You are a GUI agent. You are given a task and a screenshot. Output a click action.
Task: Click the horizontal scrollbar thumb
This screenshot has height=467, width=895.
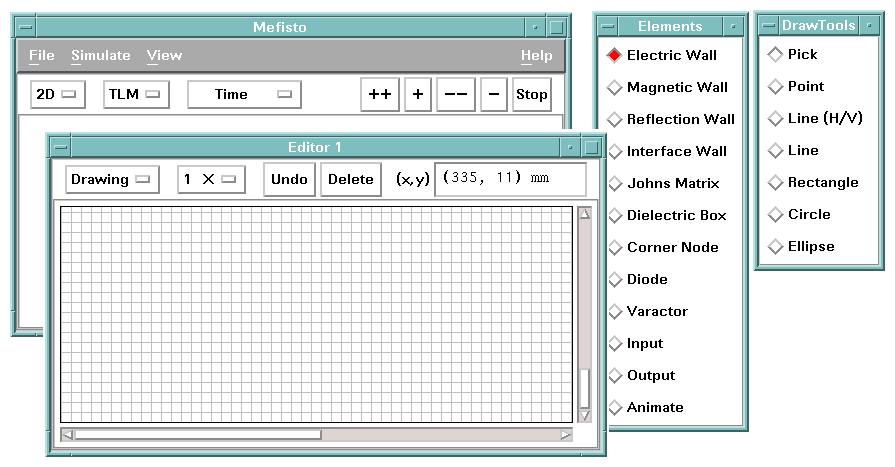pyautogui.click(x=198, y=435)
